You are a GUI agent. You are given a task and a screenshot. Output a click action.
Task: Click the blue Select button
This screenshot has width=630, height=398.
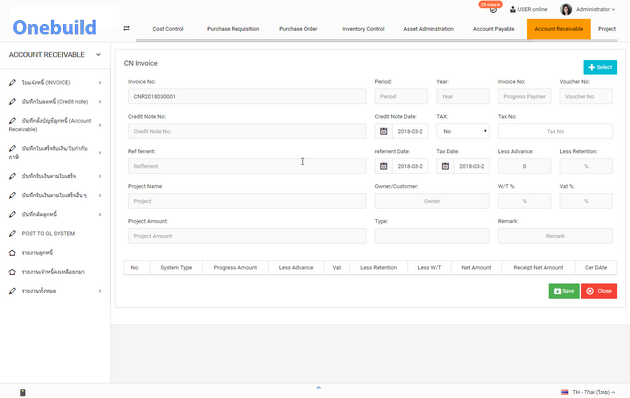tap(600, 67)
